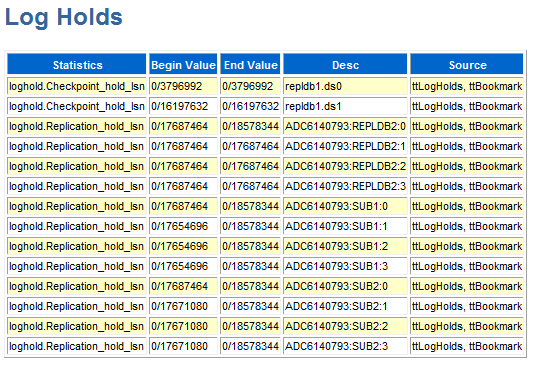Click the Desc column header
Viewport: 535px width, 366px height.
(x=345, y=64)
